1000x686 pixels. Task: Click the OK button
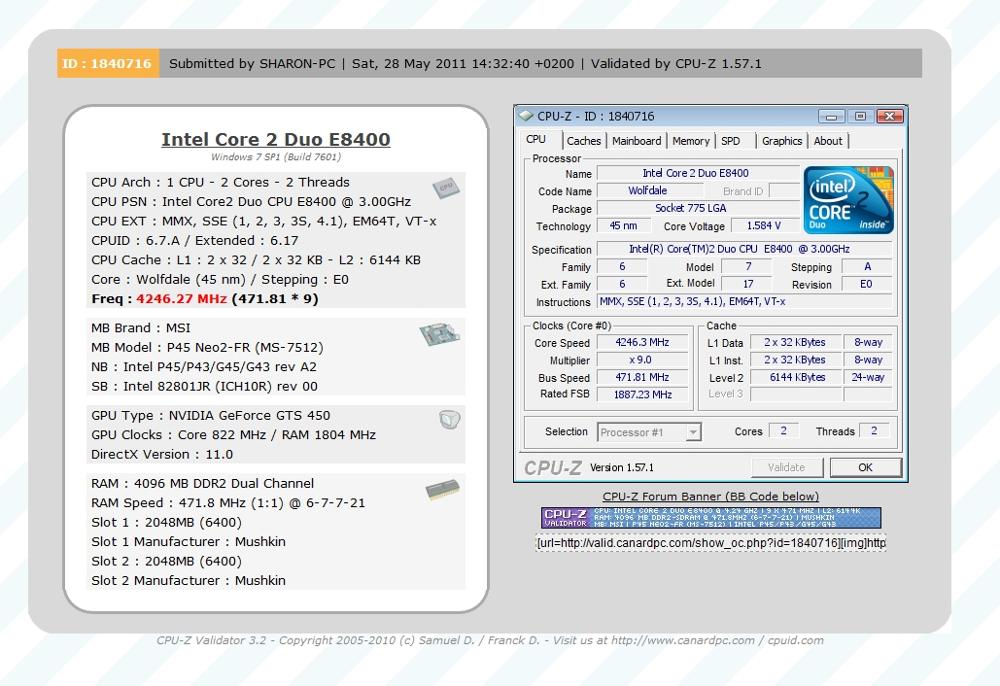[865, 467]
